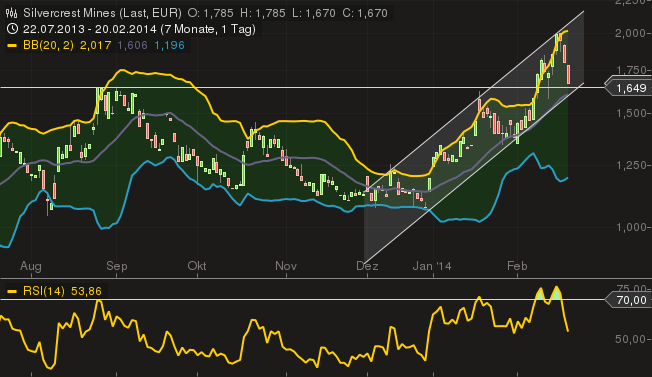Click the 70,00 RSI level marker
652x377 pixels.
628,300
